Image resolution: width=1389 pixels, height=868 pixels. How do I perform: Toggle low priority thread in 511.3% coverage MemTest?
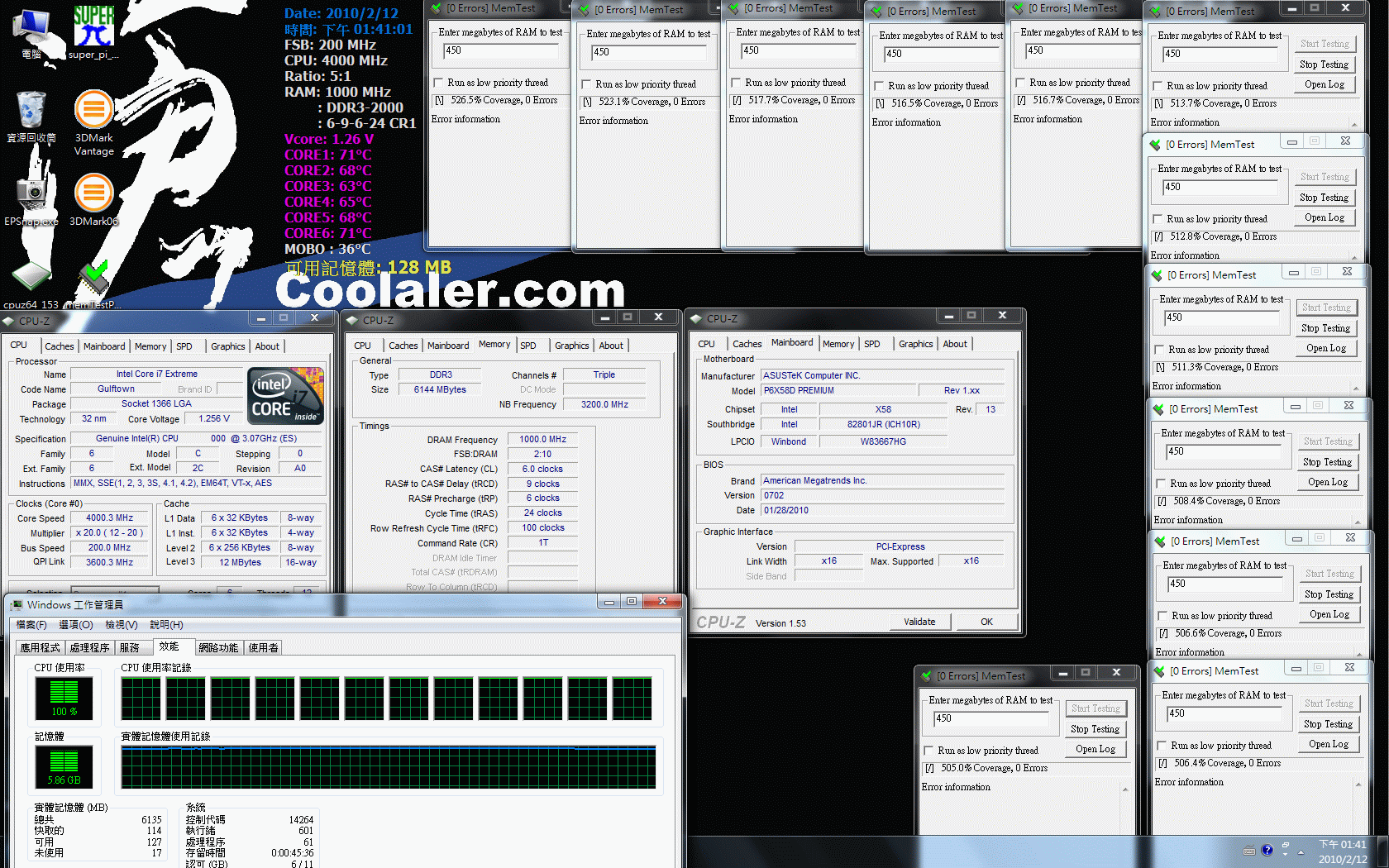click(1160, 351)
